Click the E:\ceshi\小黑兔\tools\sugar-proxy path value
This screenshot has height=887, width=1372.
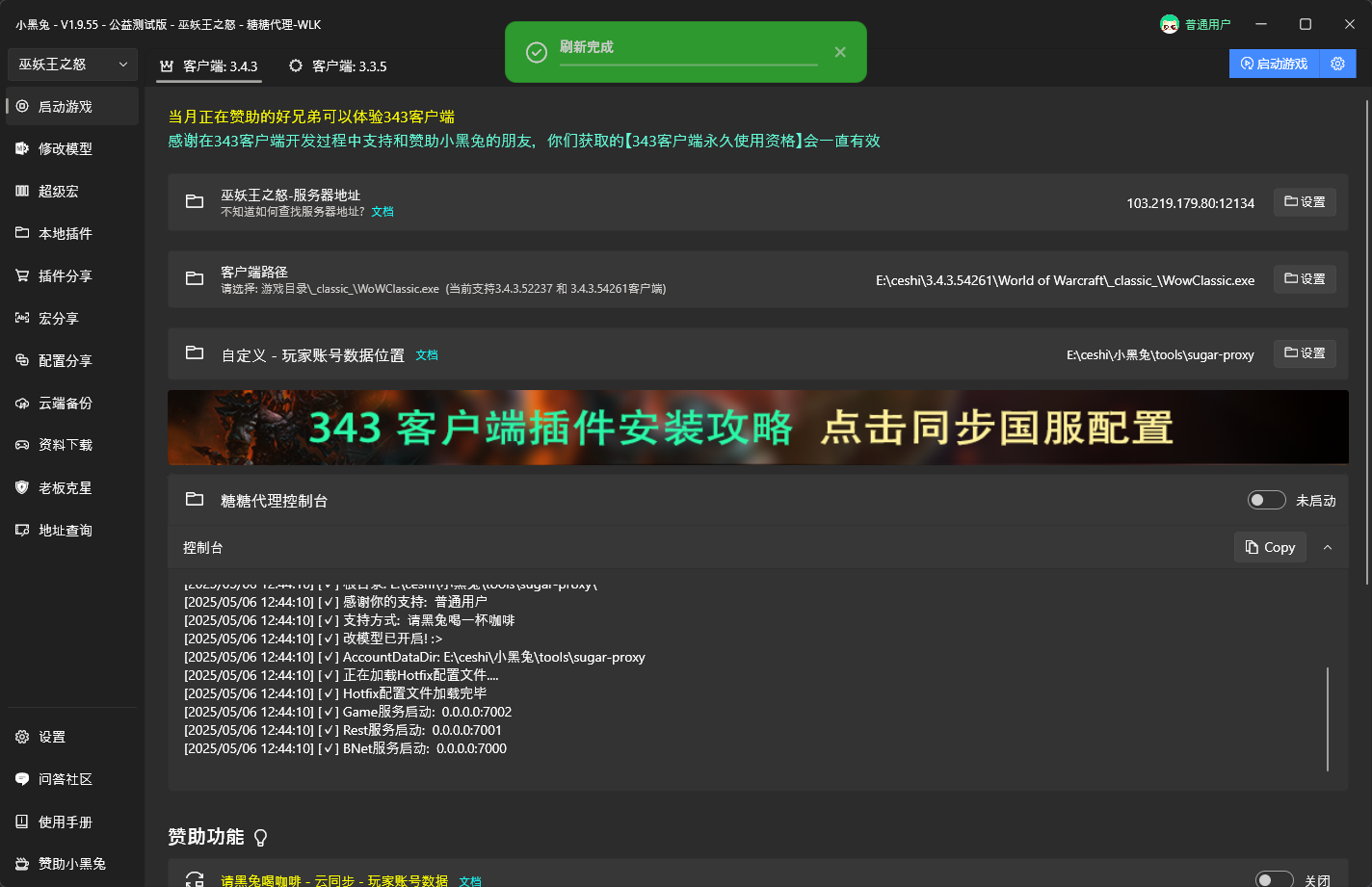click(1160, 354)
